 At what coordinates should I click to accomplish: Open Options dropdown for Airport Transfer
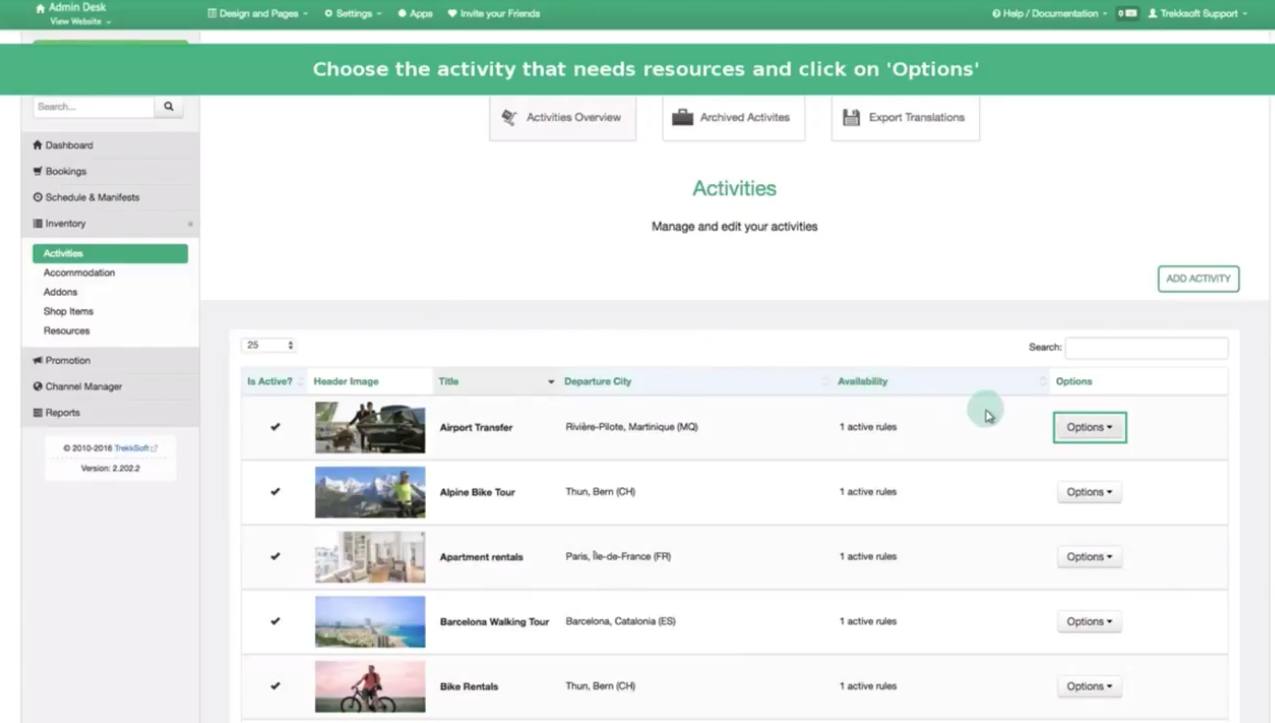pyautogui.click(x=1089, y=427)
